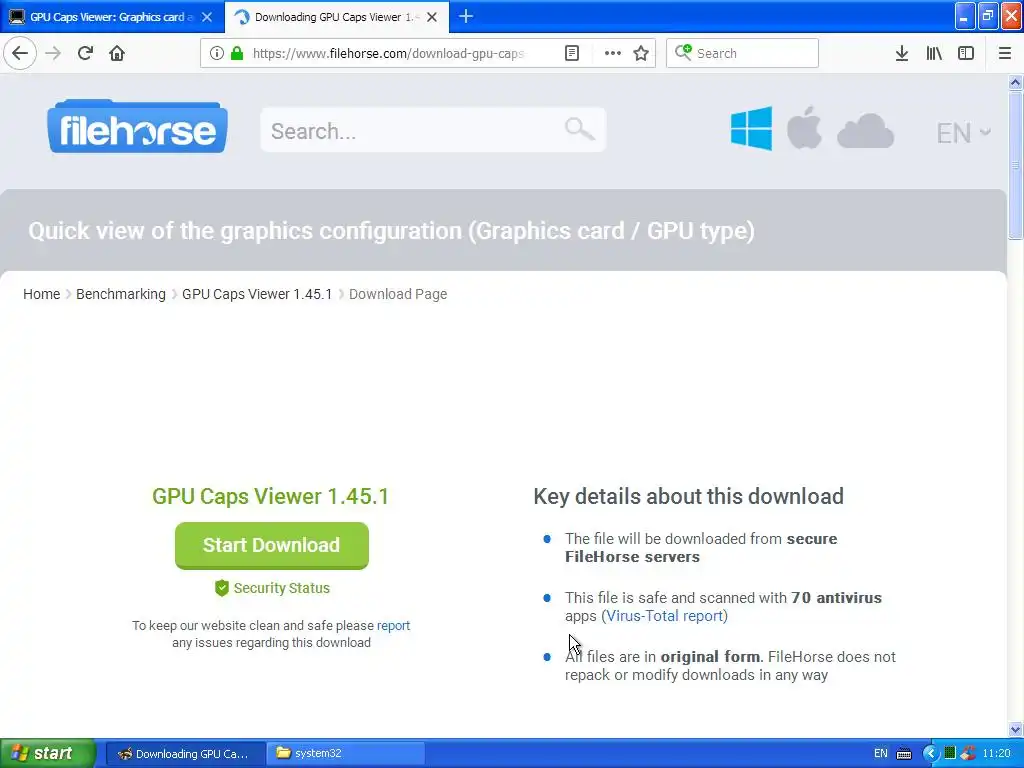This screenshot has height=768, width=1024.
Task: Close the Downloading GPU Caps Viewer tab
Action: [432, 17]
